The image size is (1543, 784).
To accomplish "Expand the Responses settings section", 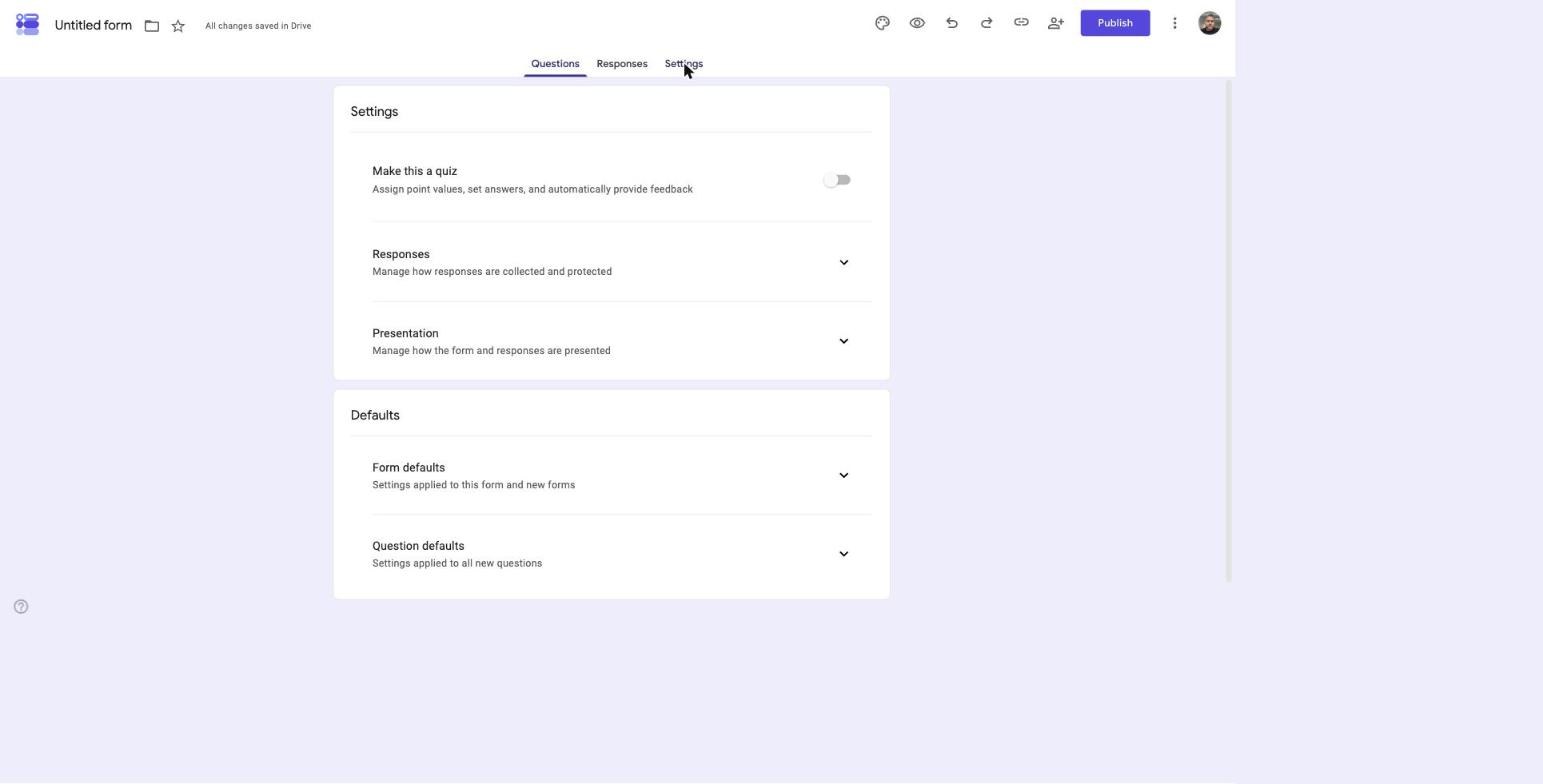I will 843,263.
